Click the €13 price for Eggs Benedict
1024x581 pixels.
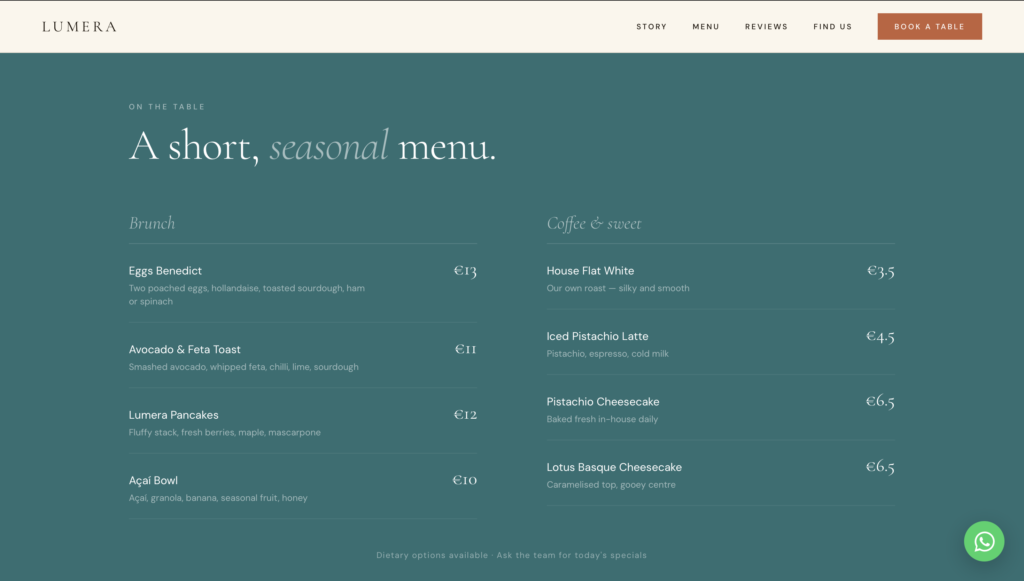tap(465, 270)
